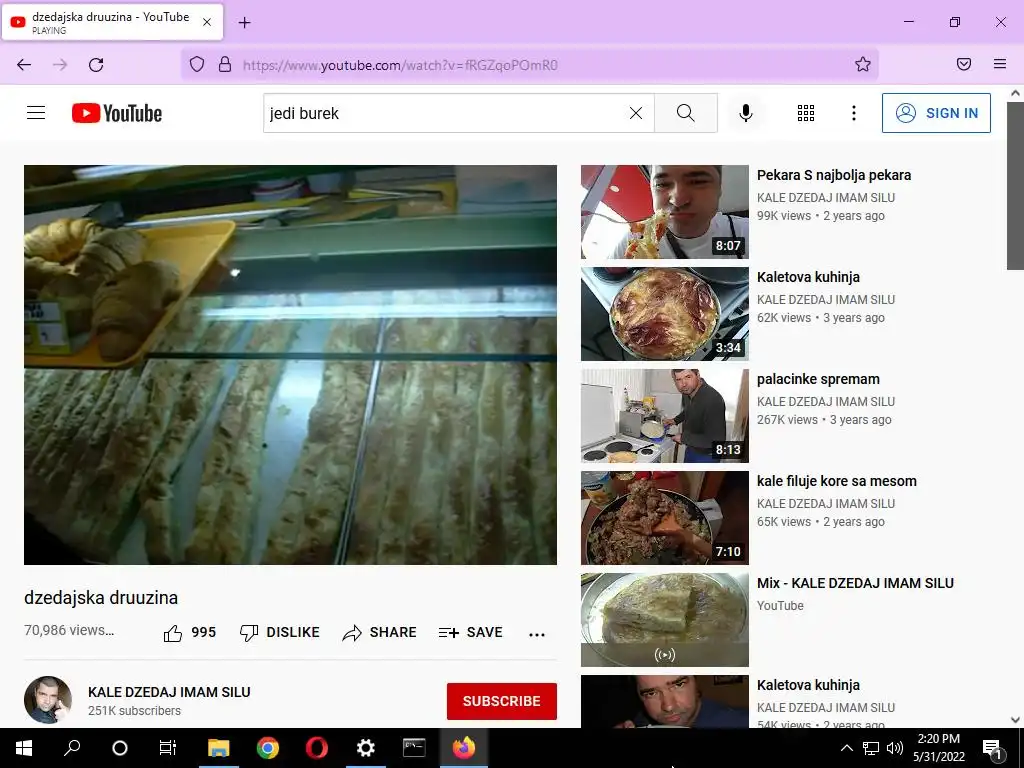1024x768 pixels.
Task: Open the notification center icon
Action: 992,748
